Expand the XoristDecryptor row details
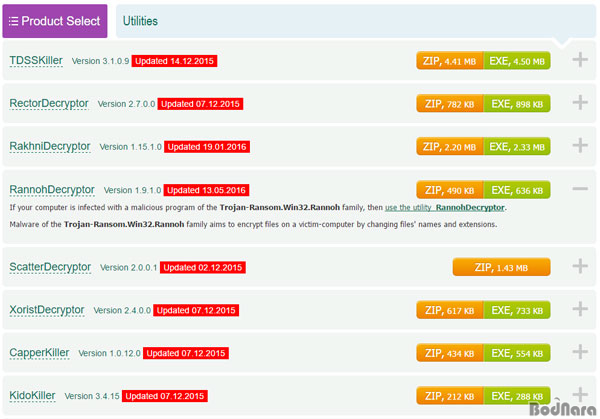600x419 pixels. [x=580, y=308]
